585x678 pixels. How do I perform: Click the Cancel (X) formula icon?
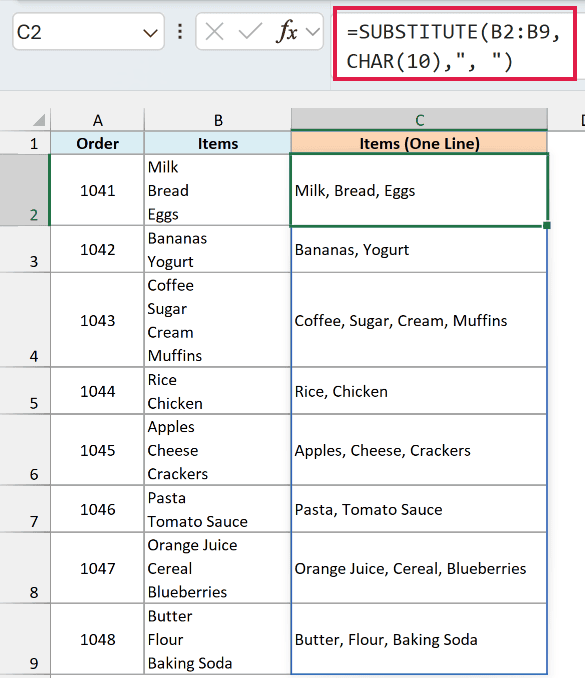(x=214, y=32)
